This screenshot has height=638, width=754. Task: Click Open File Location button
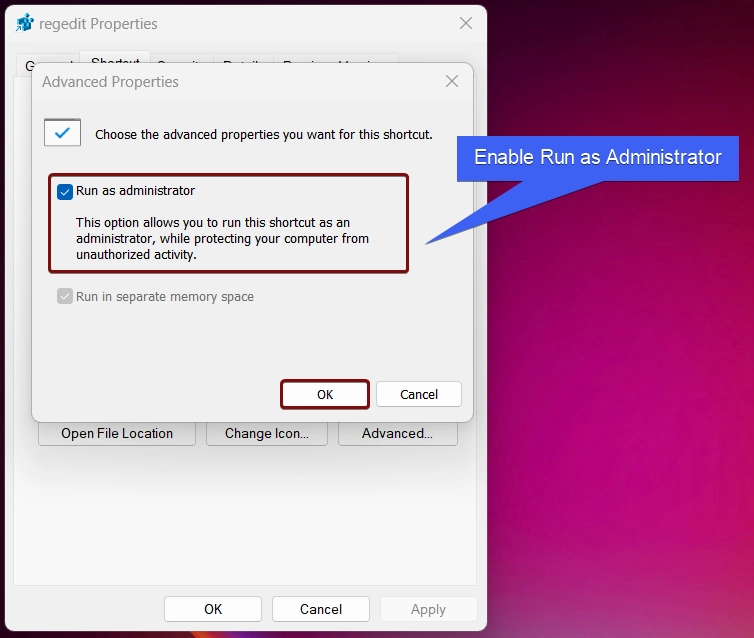[x=117, y=434]
